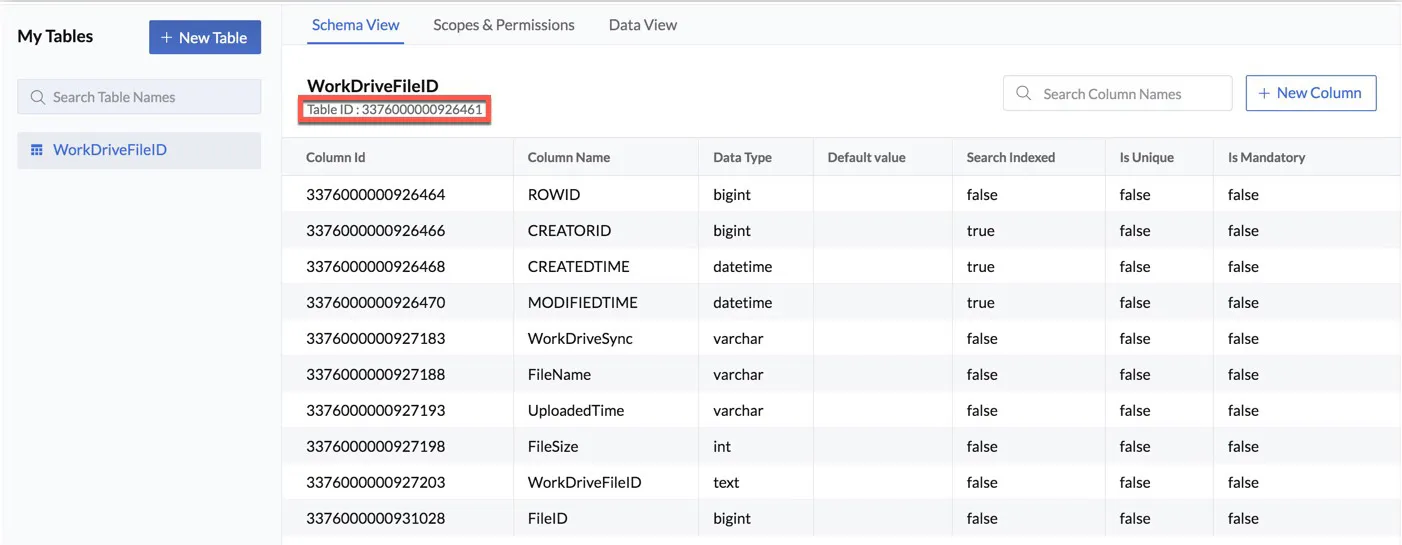Click the Search Indexed header
Screen dimensions: 1402x545
(1010, 157)
